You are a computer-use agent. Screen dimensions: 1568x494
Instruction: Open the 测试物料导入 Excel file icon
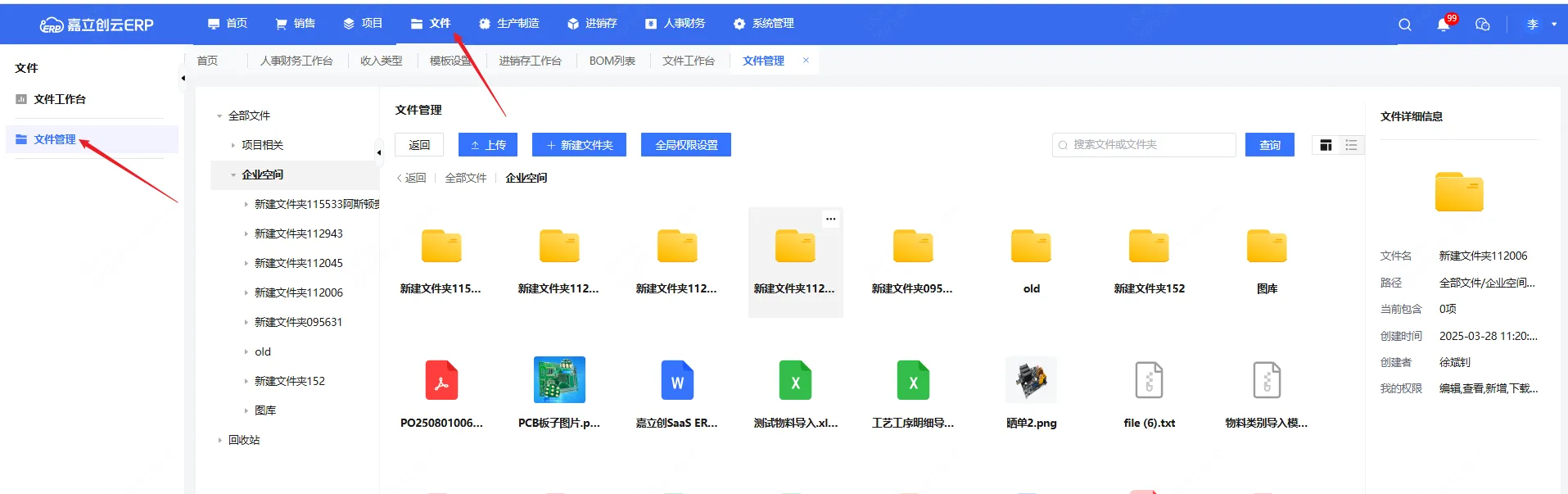click(x=795, y=381)
